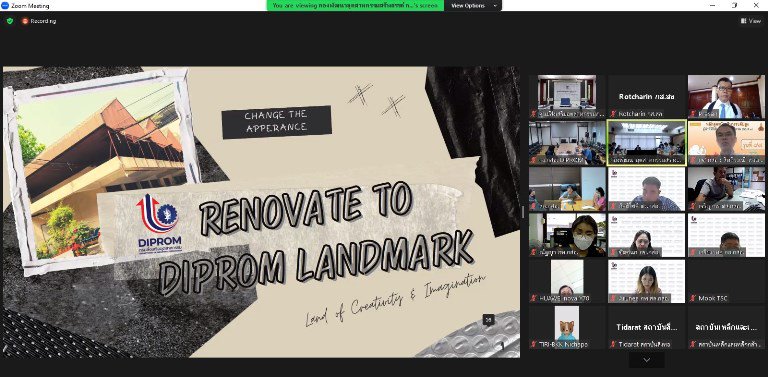This screenshot has height=377, width=768.
Task: Click the green encryption shield icon
Action: [10, 21]
